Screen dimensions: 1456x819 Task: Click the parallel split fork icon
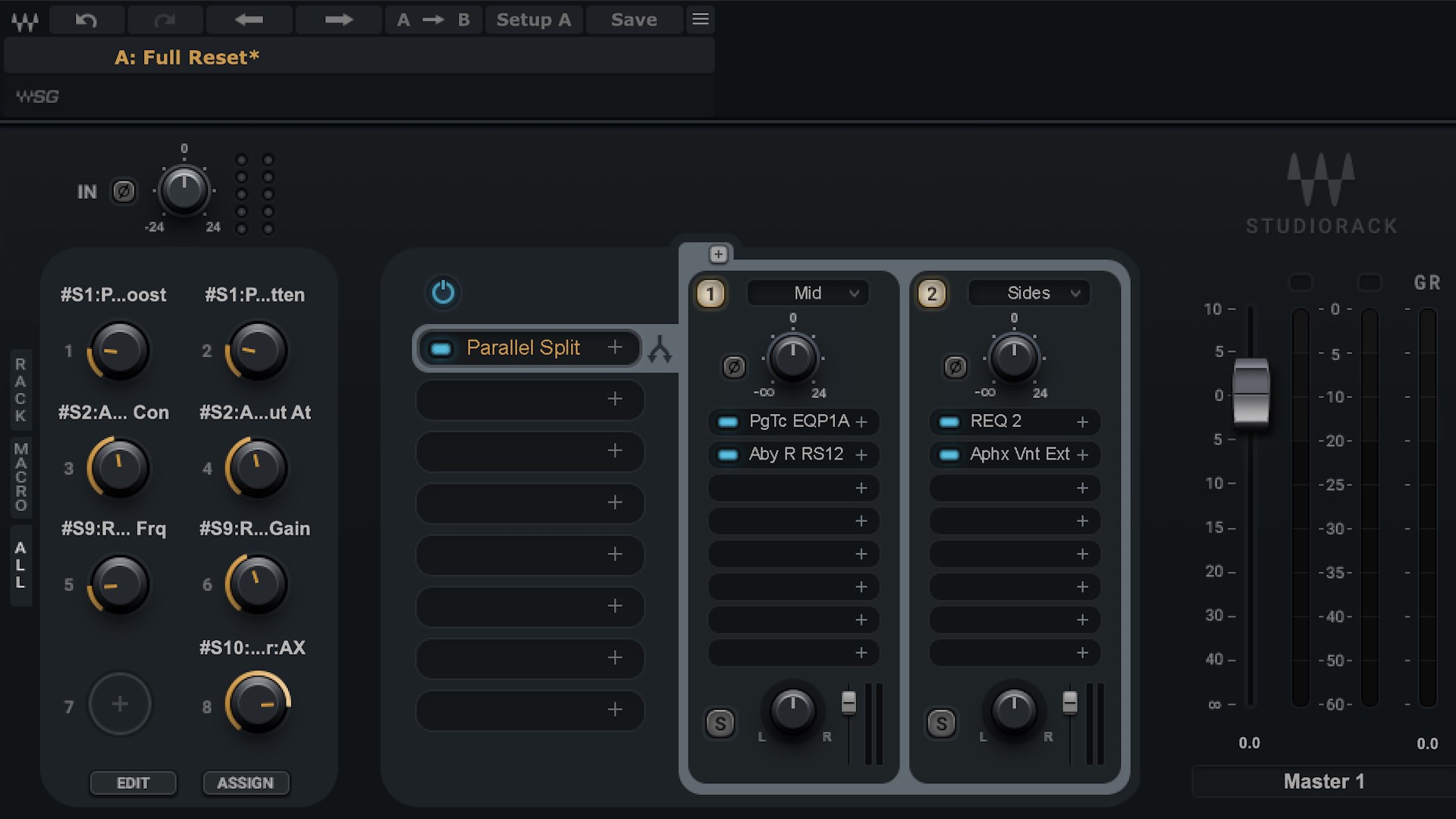point(661,348)
